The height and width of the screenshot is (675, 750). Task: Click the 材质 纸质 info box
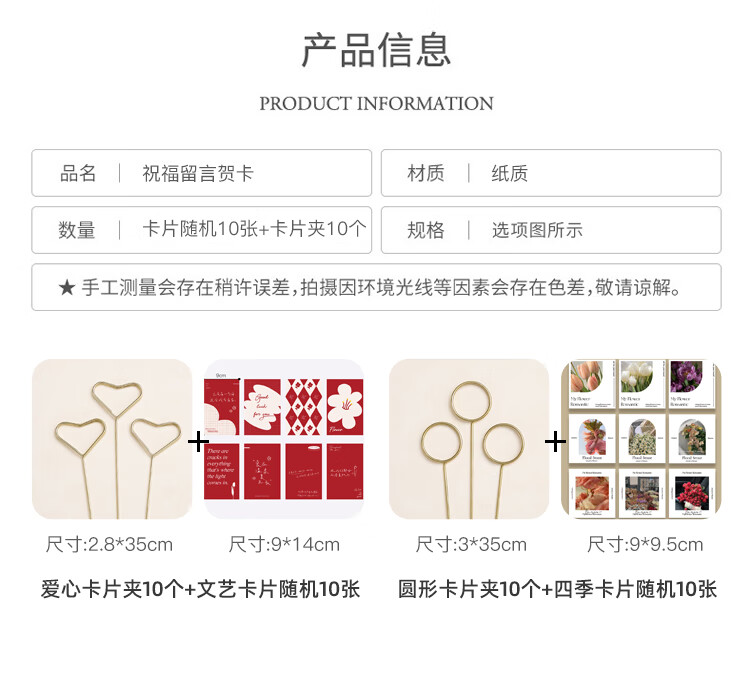(551, 173)
